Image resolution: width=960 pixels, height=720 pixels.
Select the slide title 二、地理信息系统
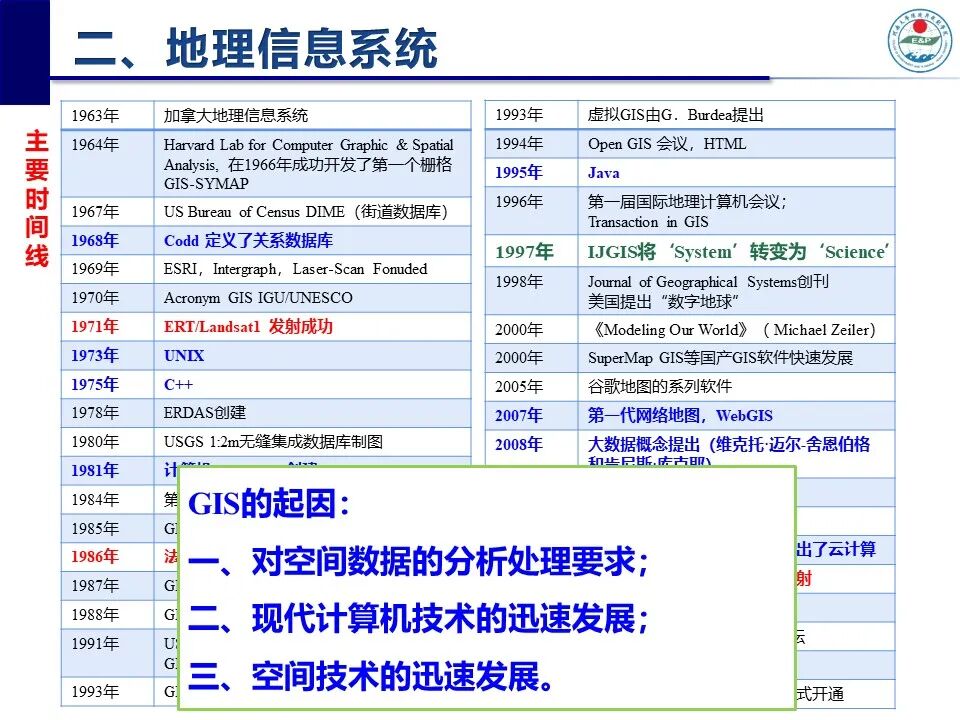coord(256,48)
